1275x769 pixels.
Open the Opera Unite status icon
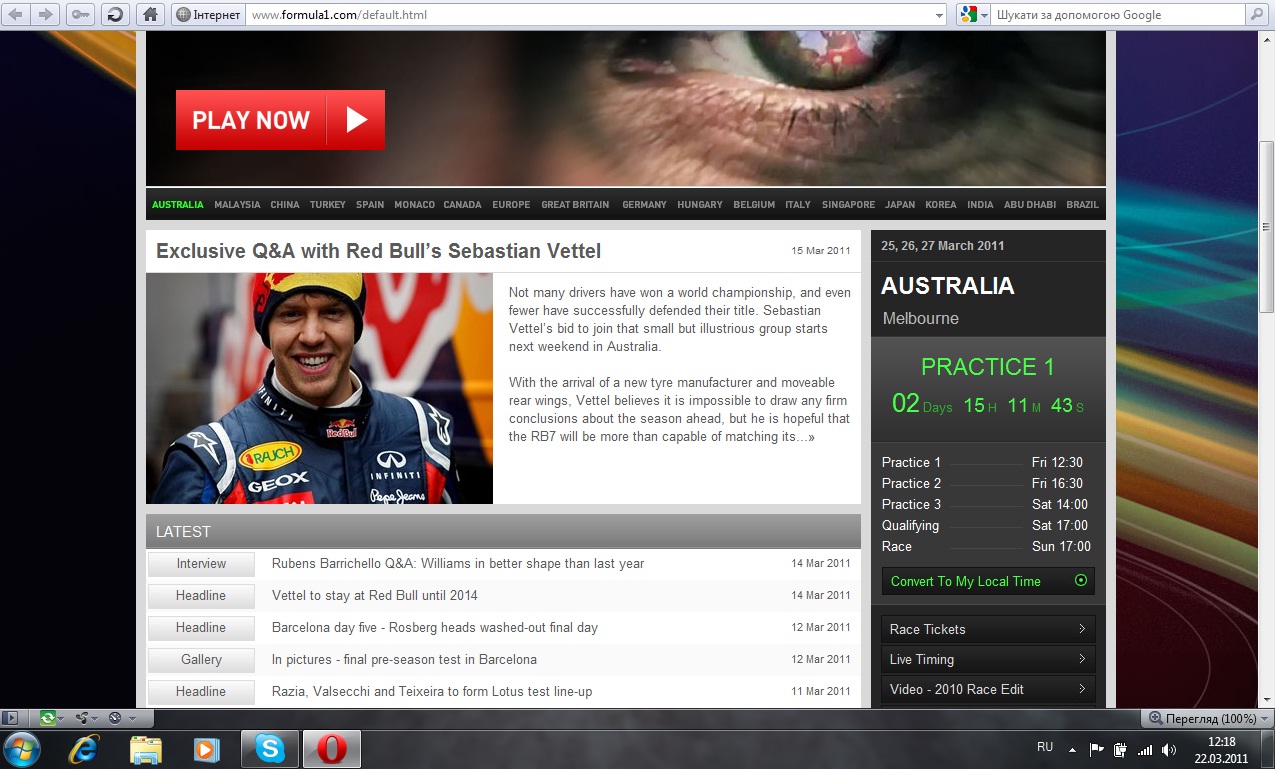[81, 718]
